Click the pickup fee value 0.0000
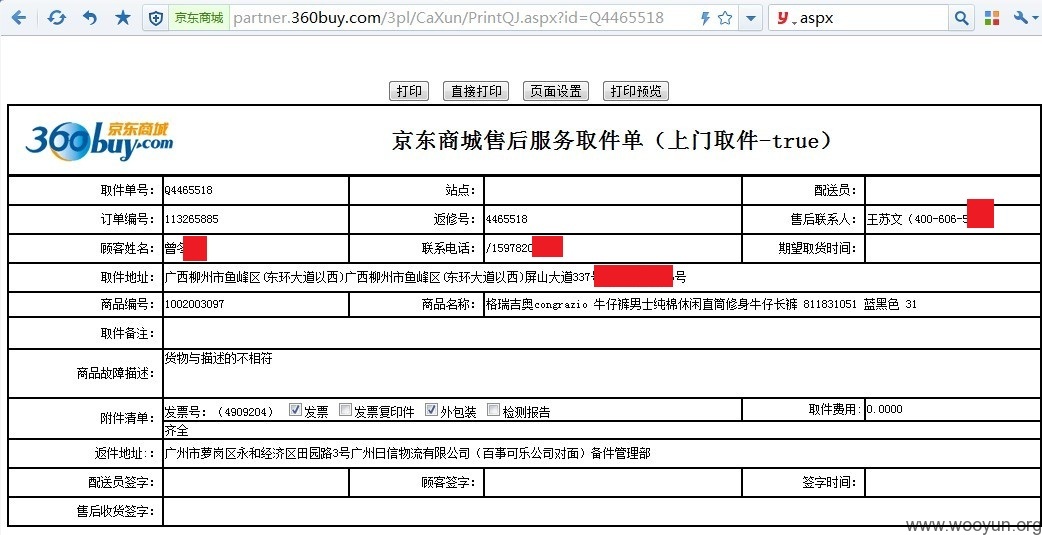 pos(885,409)
